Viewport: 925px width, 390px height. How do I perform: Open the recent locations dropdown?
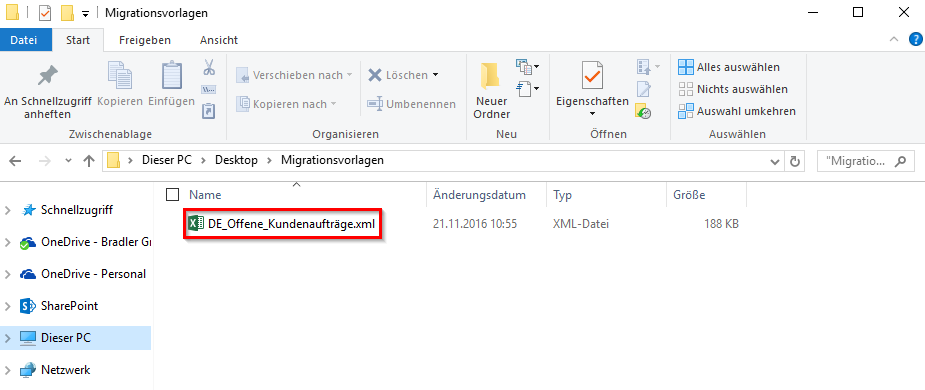tap(68, 161)
